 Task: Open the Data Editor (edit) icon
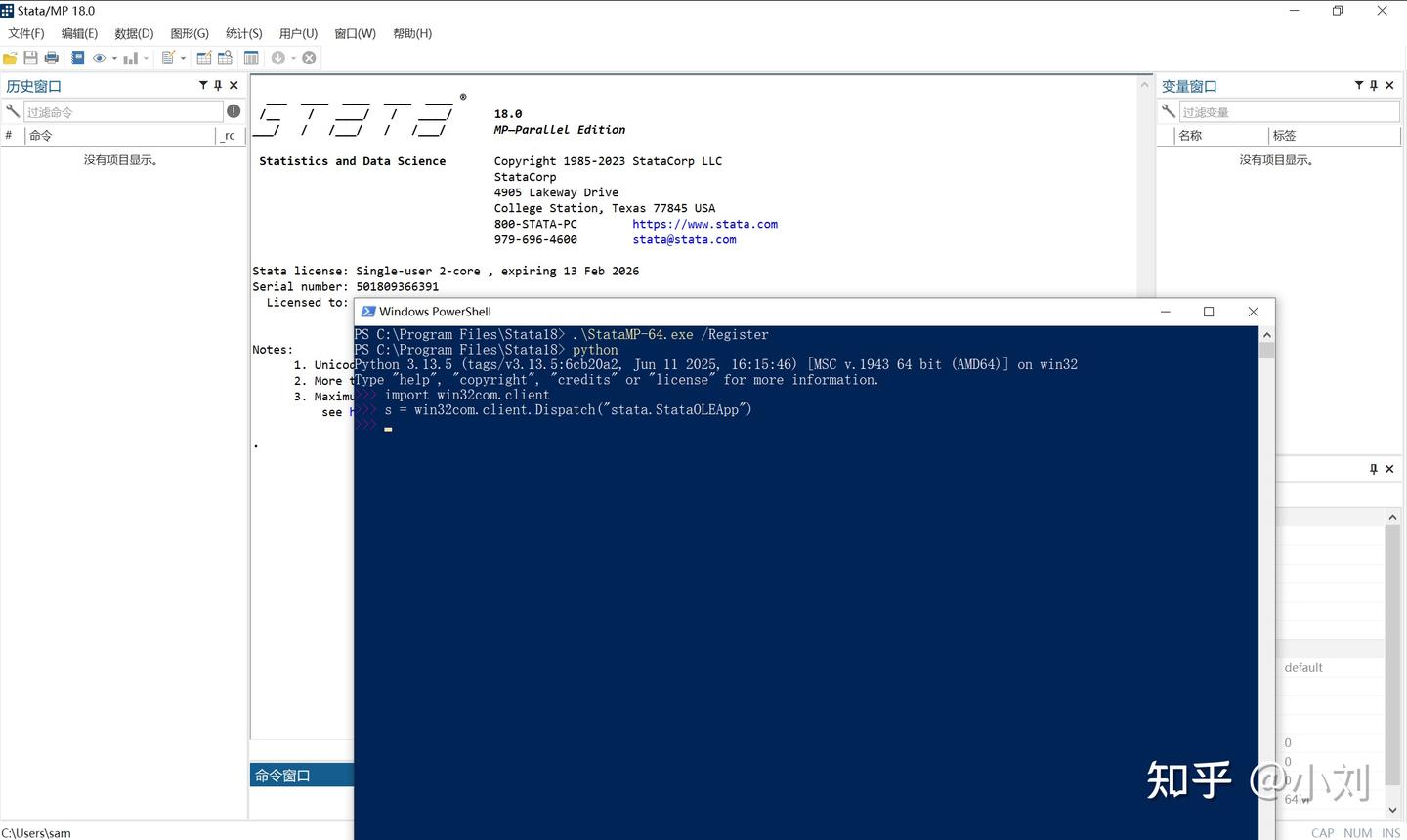(203, 59)
